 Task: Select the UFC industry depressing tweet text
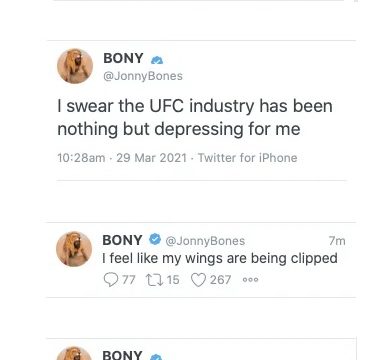point(195,118)
